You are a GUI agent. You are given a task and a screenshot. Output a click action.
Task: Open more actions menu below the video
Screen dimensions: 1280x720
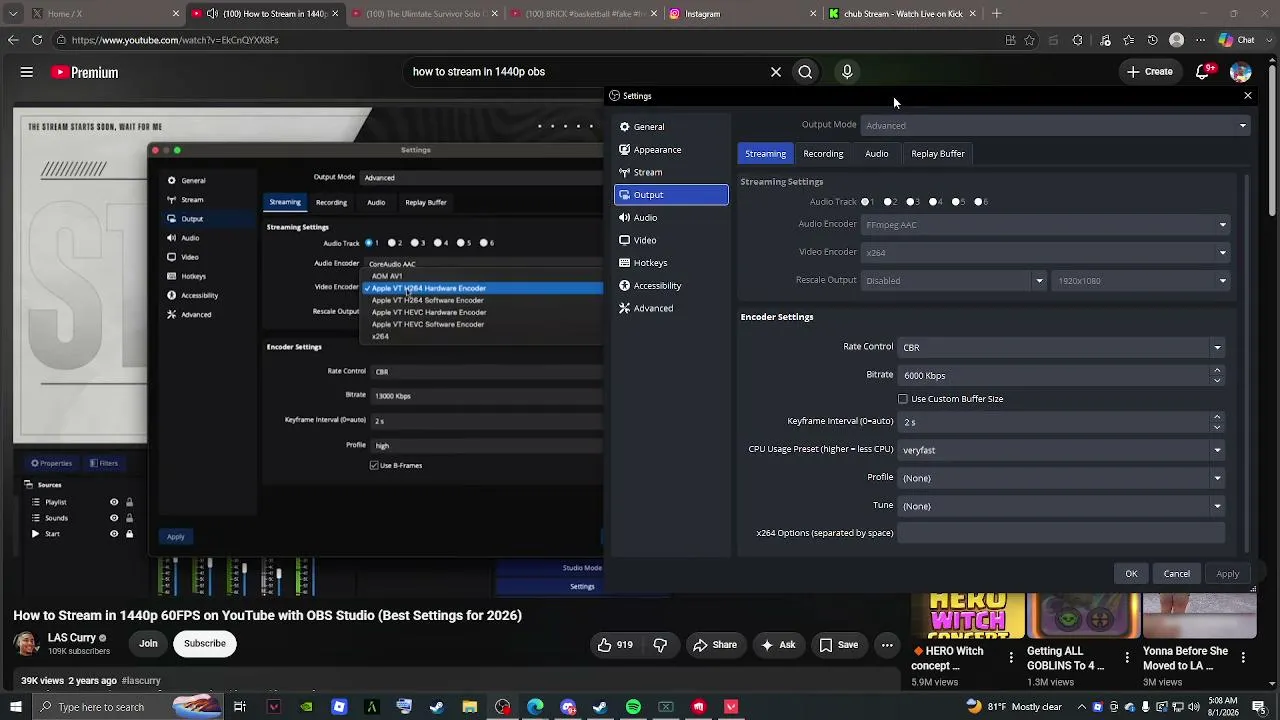(886, 645)
